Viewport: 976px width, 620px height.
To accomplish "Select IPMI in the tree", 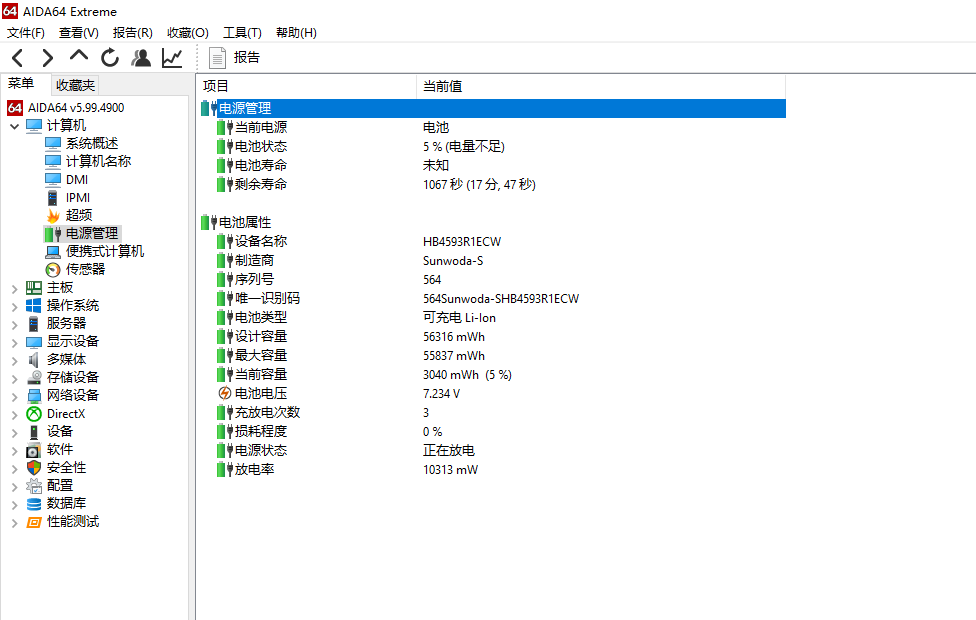I will [78, 197].
